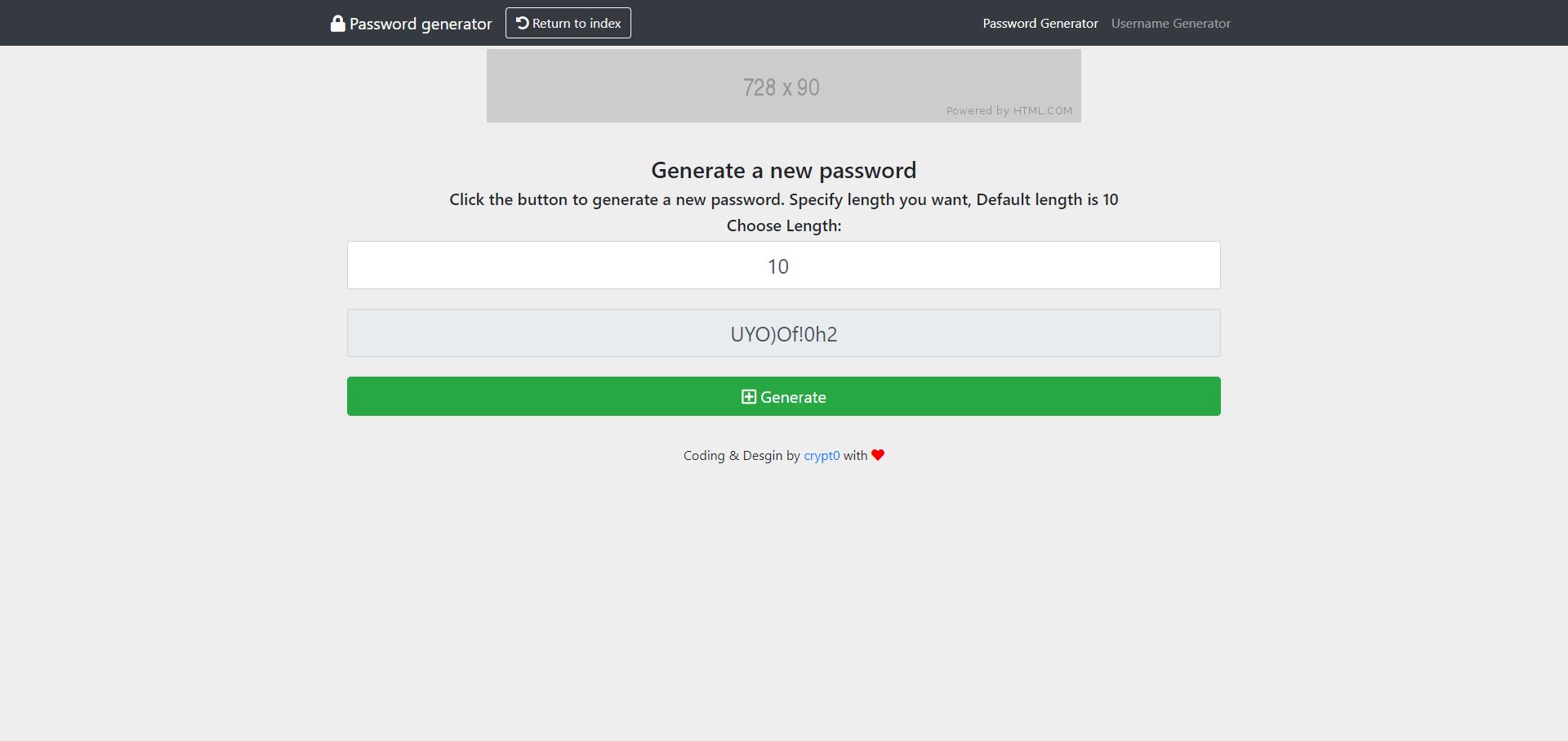Click the plus-square icon on Generate

(x=748, y=396)
